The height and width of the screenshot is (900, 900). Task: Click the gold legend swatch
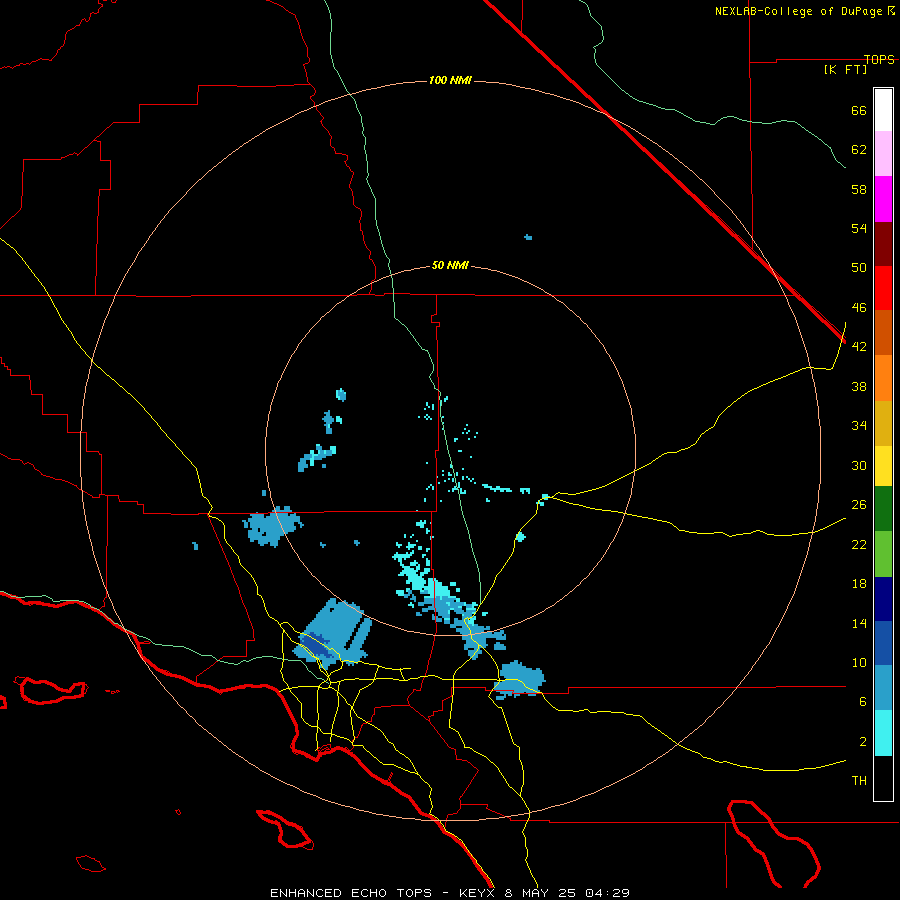(x=883, y=423)
